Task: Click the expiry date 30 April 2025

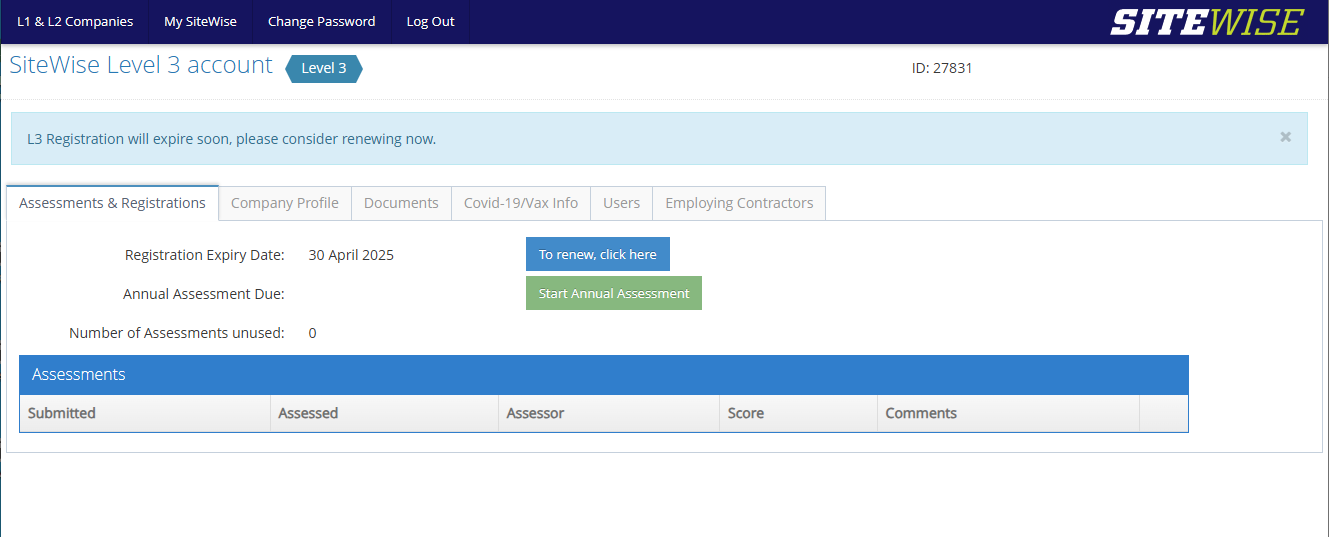Action: [x=351, y=255]
